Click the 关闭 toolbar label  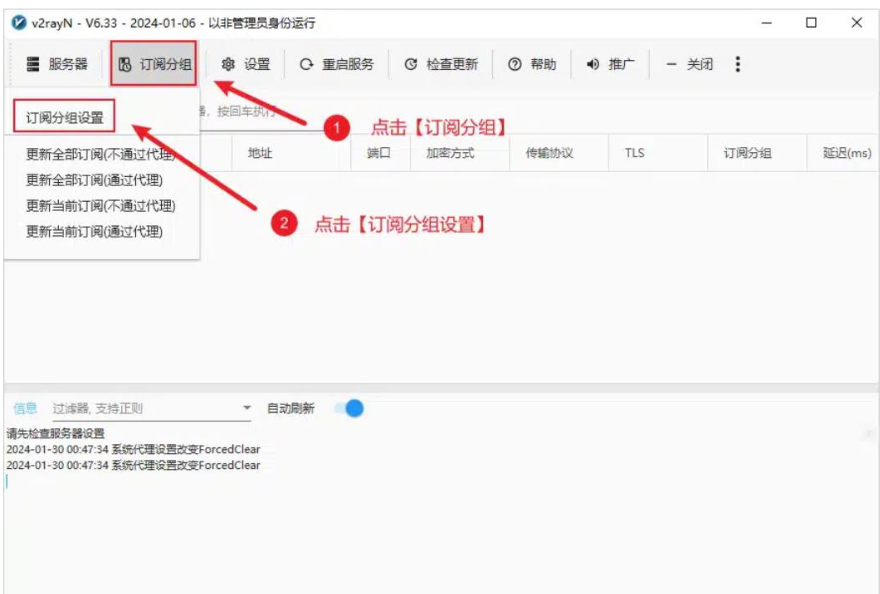[x=700, y=65]
